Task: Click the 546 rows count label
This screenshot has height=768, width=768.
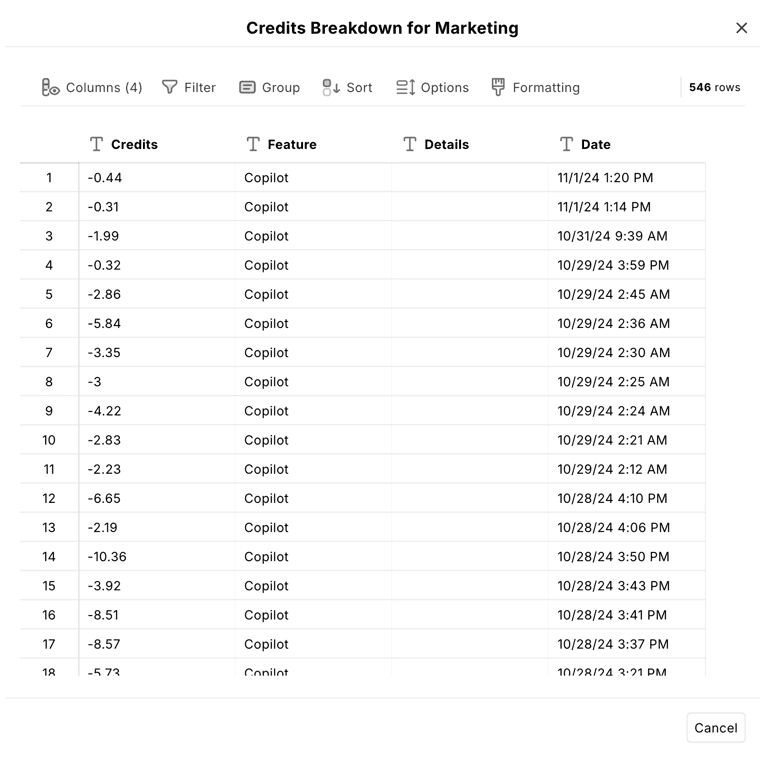Action: [x=714, y=87]
